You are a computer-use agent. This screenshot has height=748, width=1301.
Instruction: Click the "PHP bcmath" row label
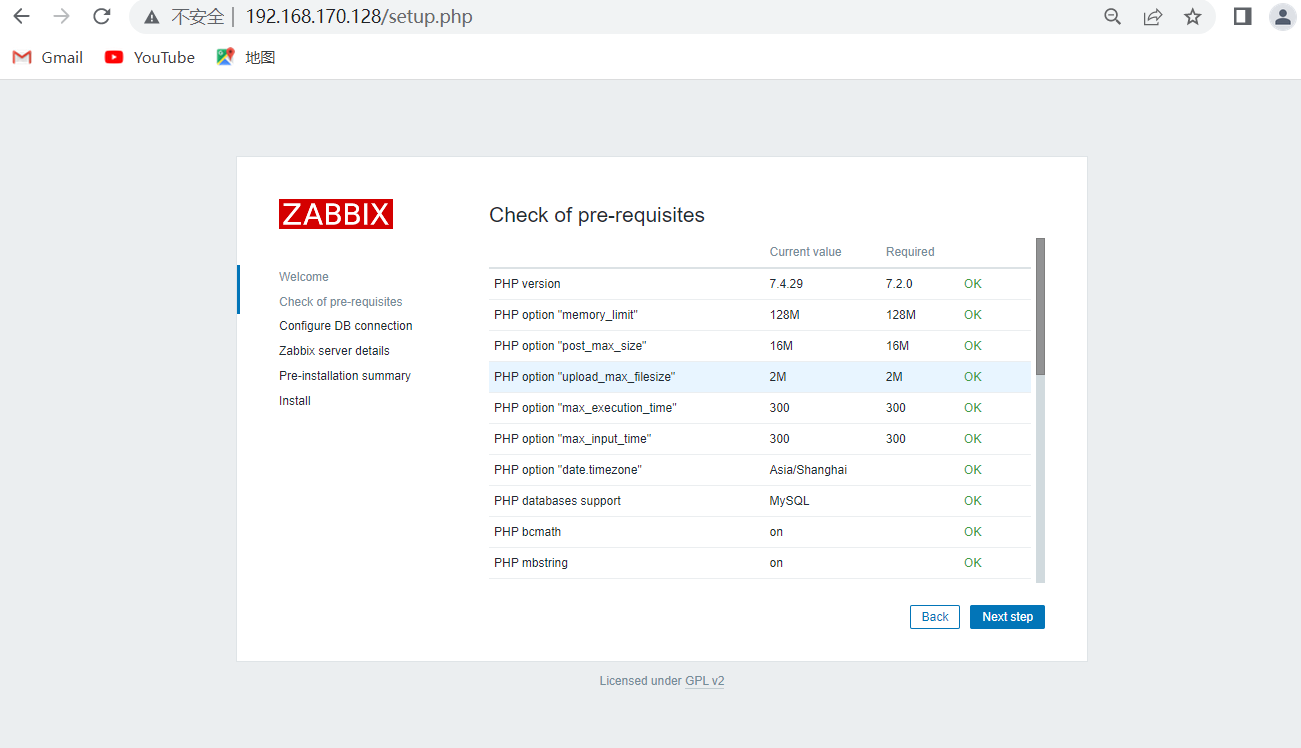click(527, 532)
